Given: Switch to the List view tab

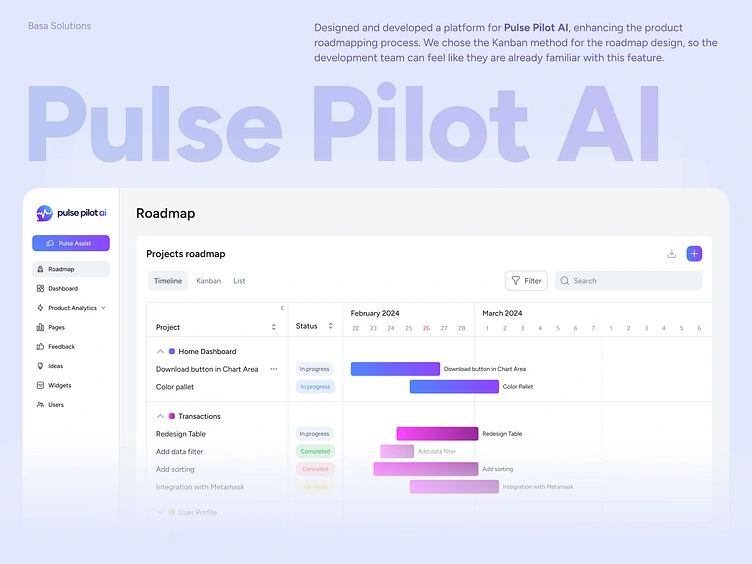Looking at the screenshot, I should (239, 281).
